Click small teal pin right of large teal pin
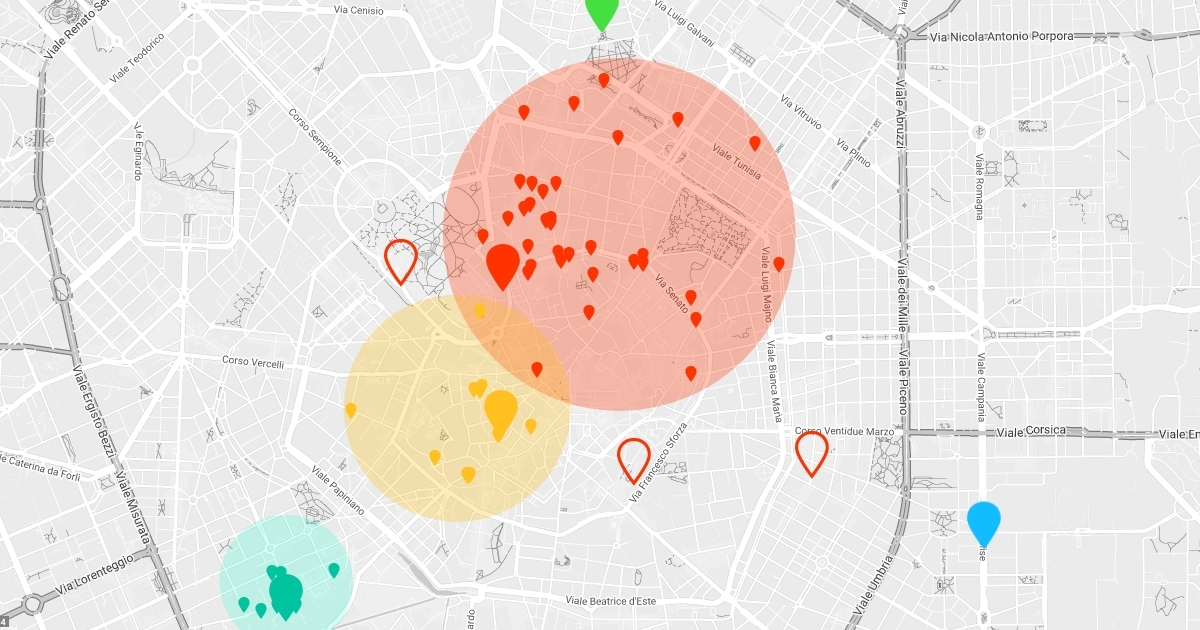 pos(334,570)
